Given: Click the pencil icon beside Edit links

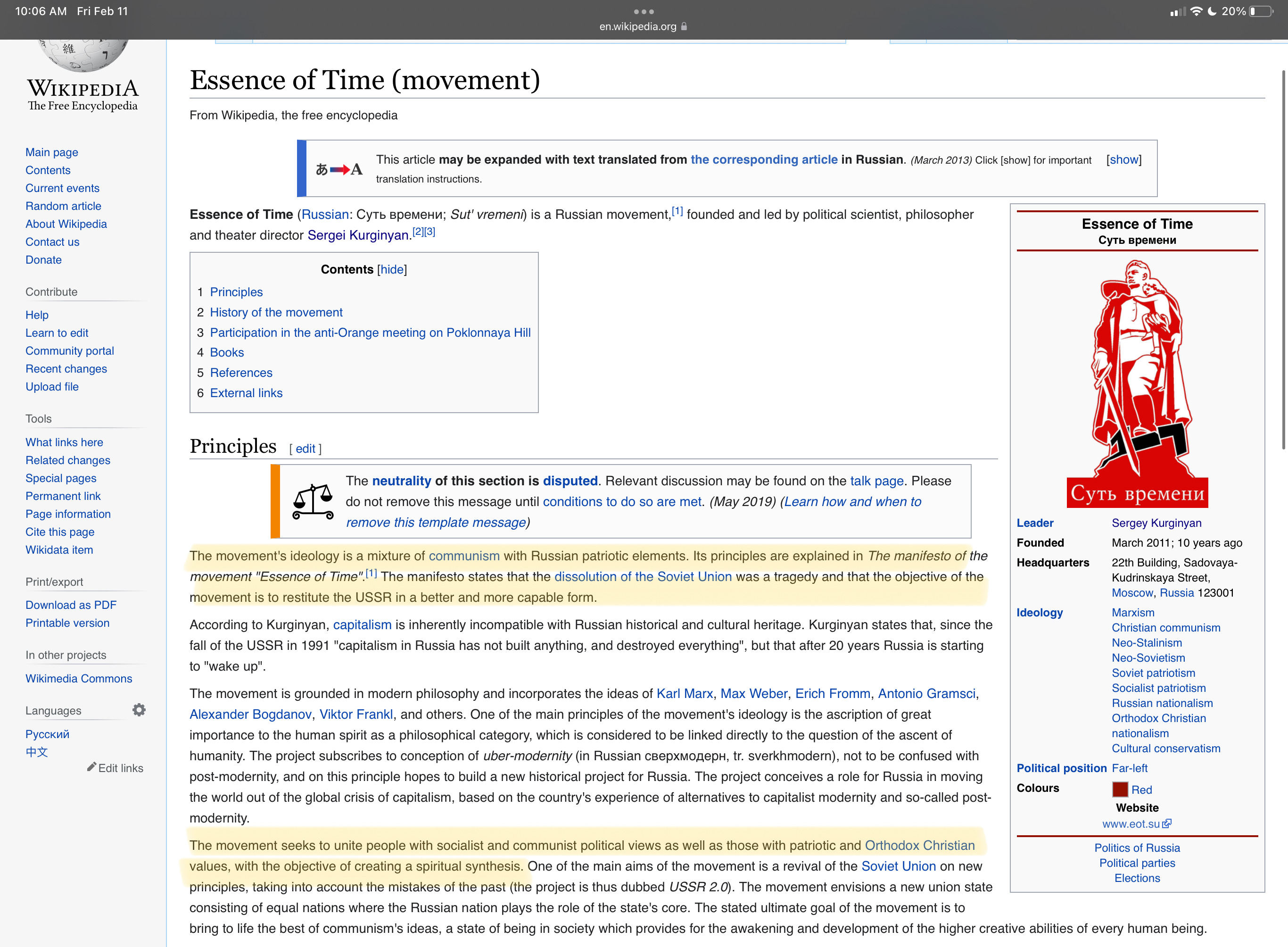Looking at the screenshot, I should coord(91,767).
